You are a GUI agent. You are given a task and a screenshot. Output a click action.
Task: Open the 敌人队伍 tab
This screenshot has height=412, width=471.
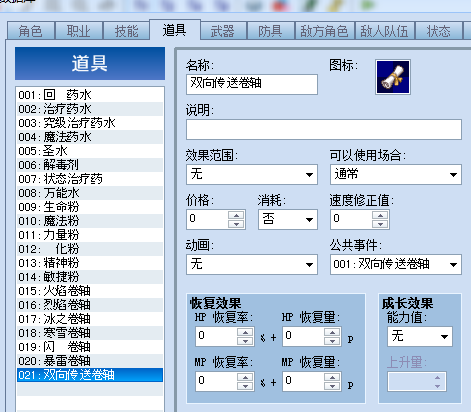tap(385, 31)
